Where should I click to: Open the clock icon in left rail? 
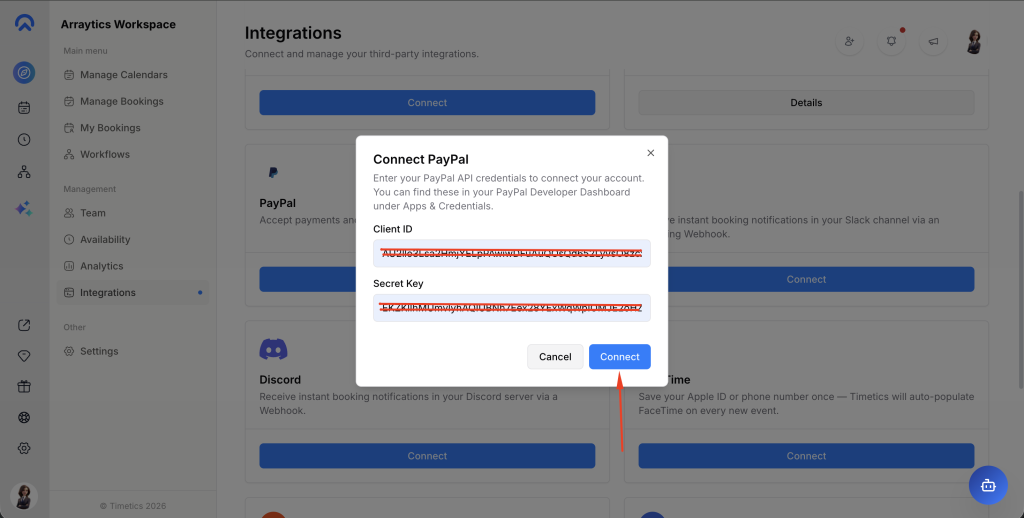24,140
